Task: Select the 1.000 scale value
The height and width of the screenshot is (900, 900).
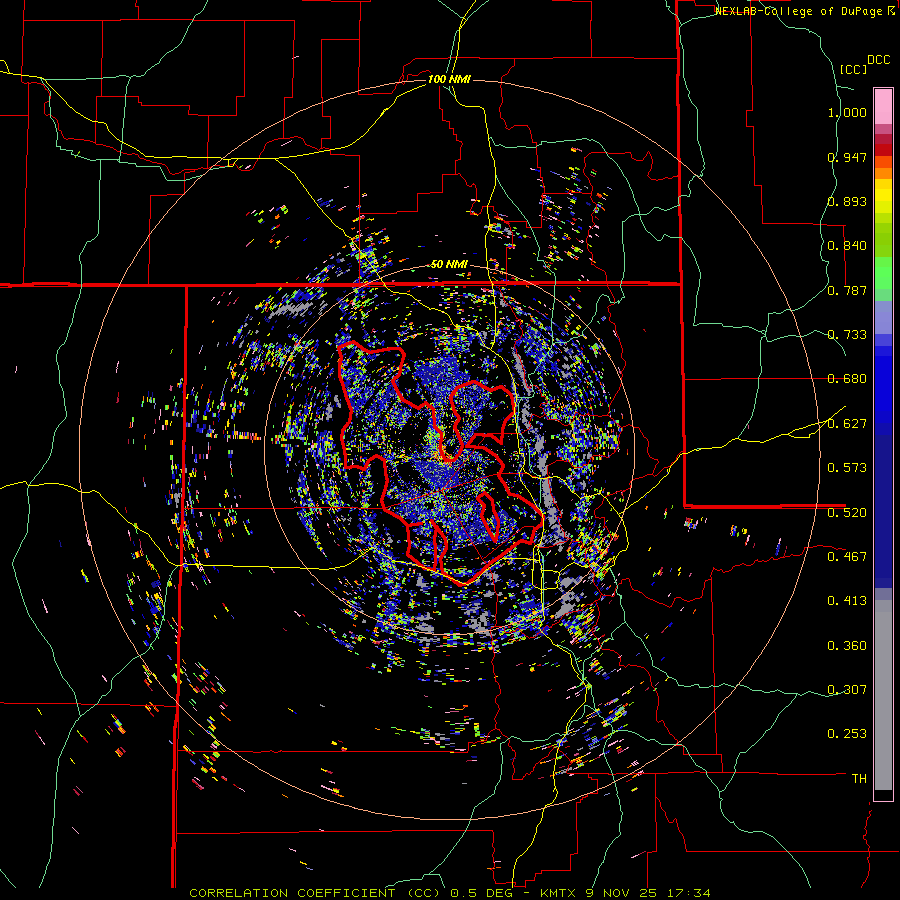Action: [x=847, y=112]
